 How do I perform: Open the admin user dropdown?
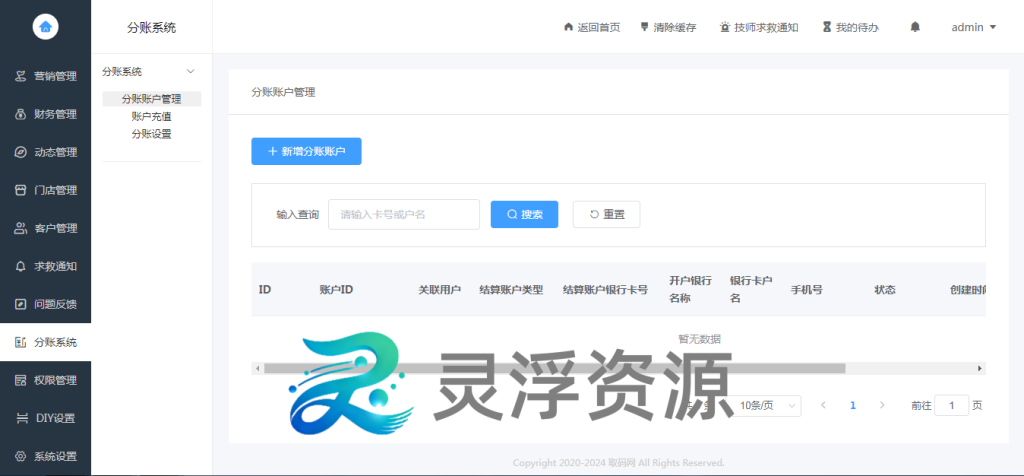pos(974,27)
